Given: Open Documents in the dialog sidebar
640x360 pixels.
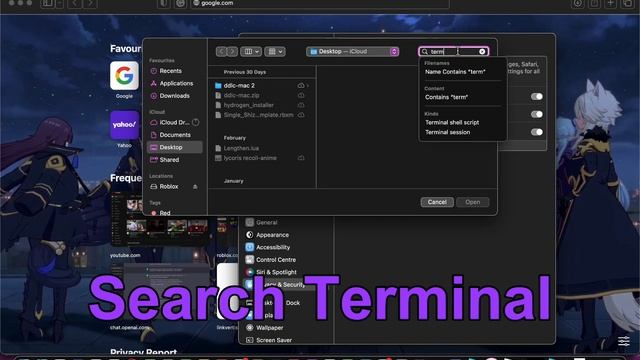Looking at the screenshot, I should 174,135.
